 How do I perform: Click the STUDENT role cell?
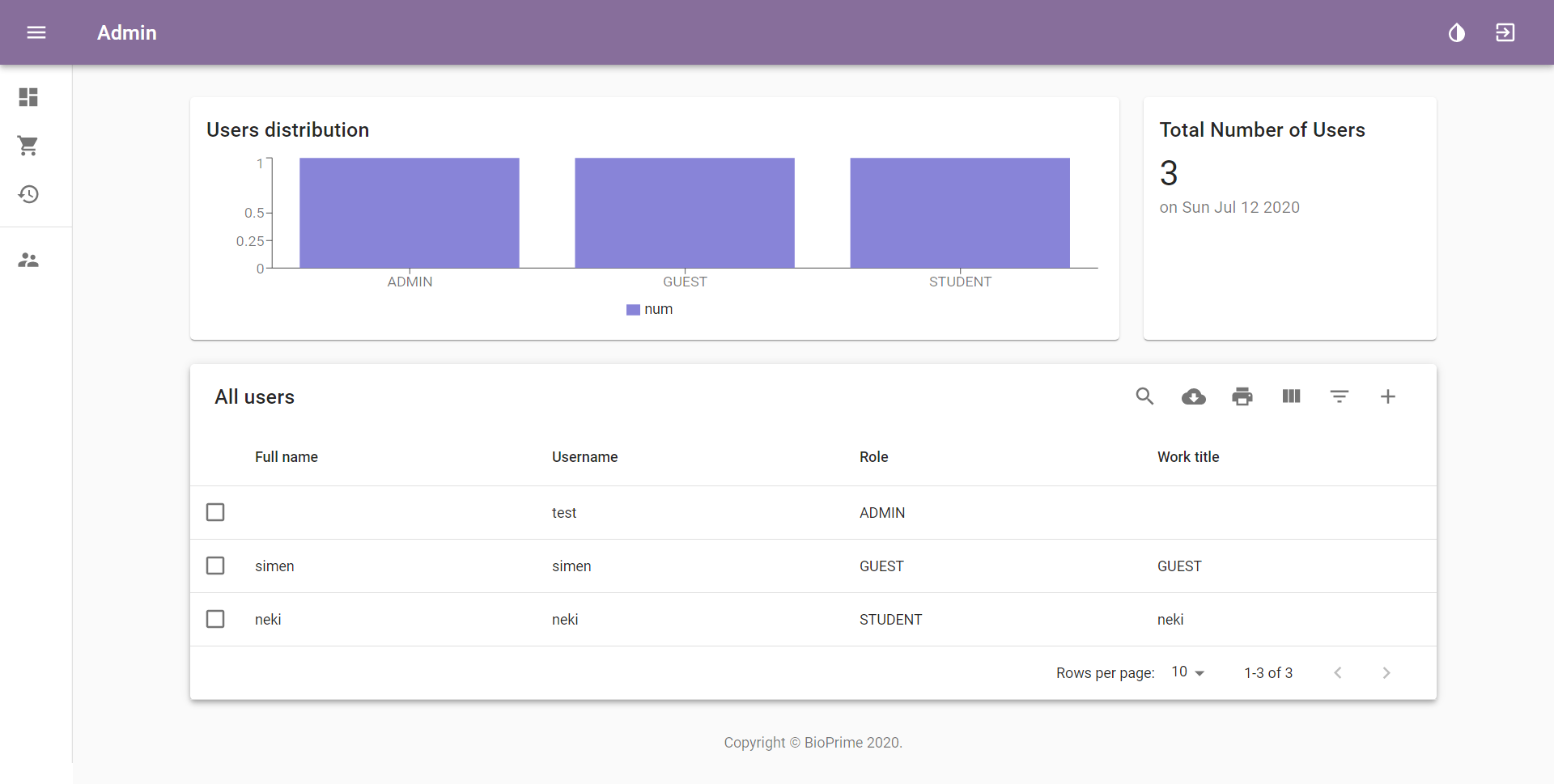point(890,620)
